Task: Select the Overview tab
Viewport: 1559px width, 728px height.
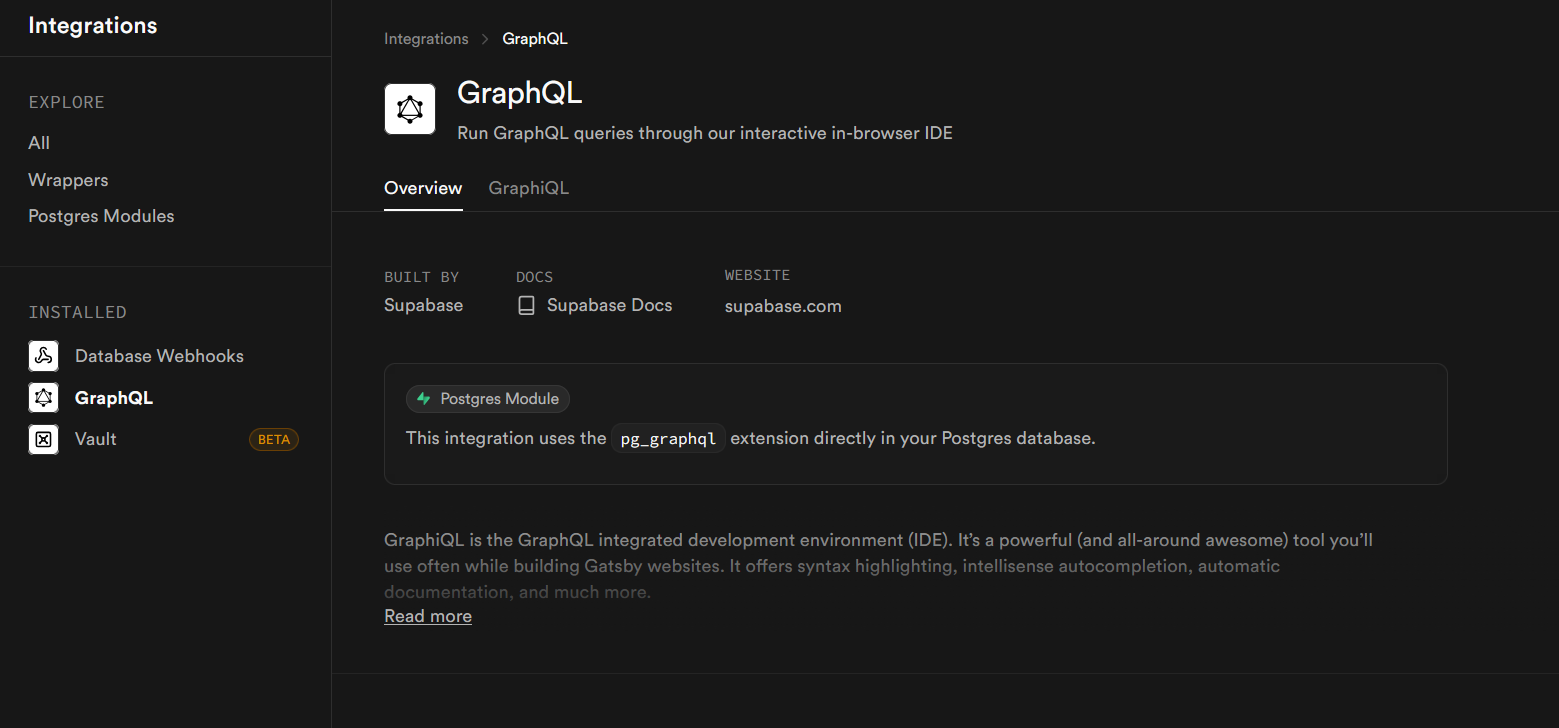Action: 423,188
